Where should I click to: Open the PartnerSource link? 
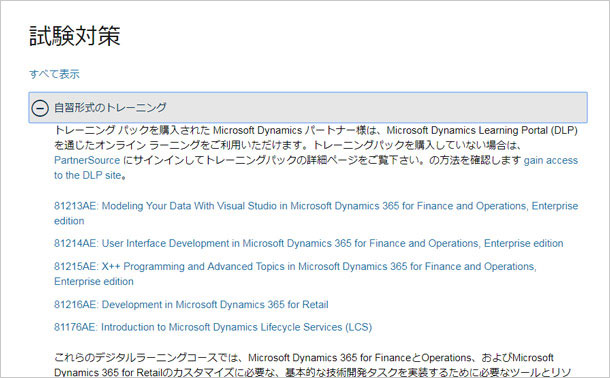[87, 160]
